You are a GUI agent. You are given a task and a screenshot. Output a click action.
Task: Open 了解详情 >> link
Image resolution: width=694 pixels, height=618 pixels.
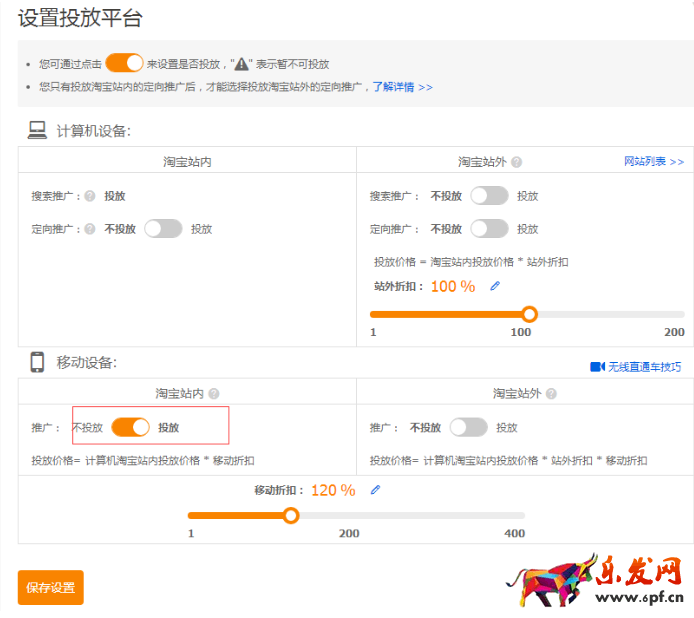(403, 87)
